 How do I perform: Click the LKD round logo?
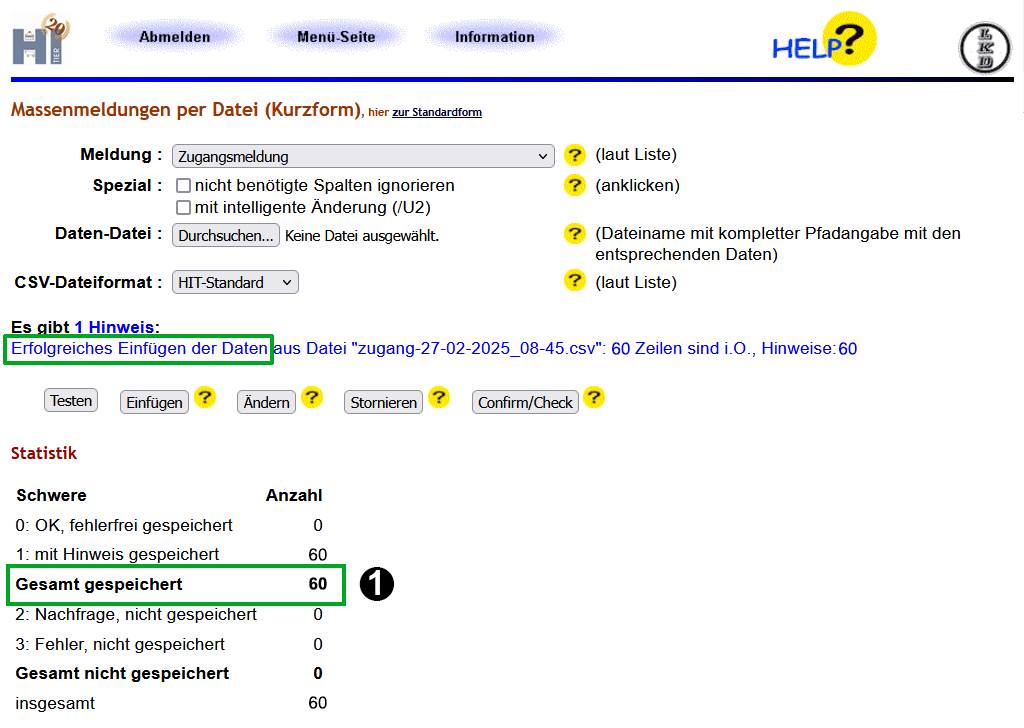984,48
